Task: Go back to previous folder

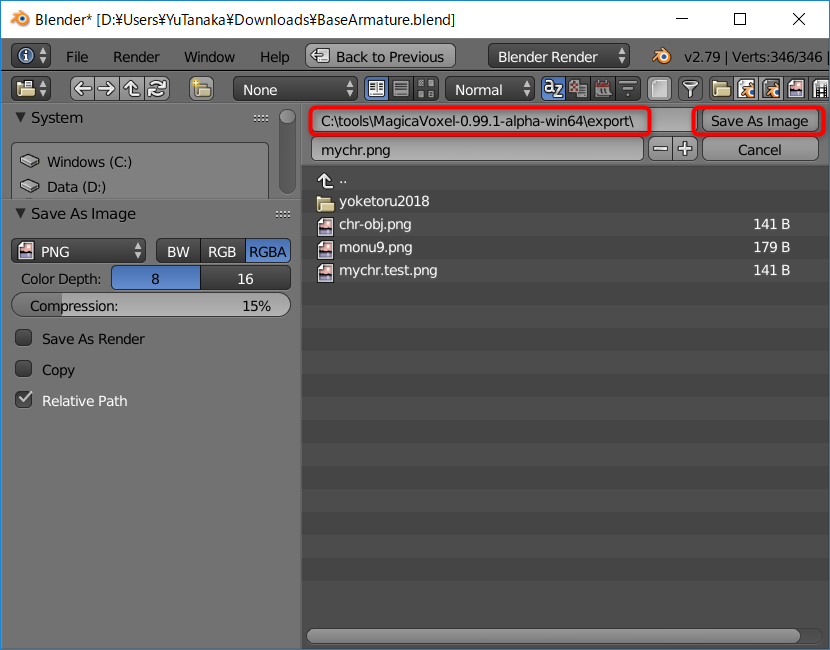Action: (83, 88)
